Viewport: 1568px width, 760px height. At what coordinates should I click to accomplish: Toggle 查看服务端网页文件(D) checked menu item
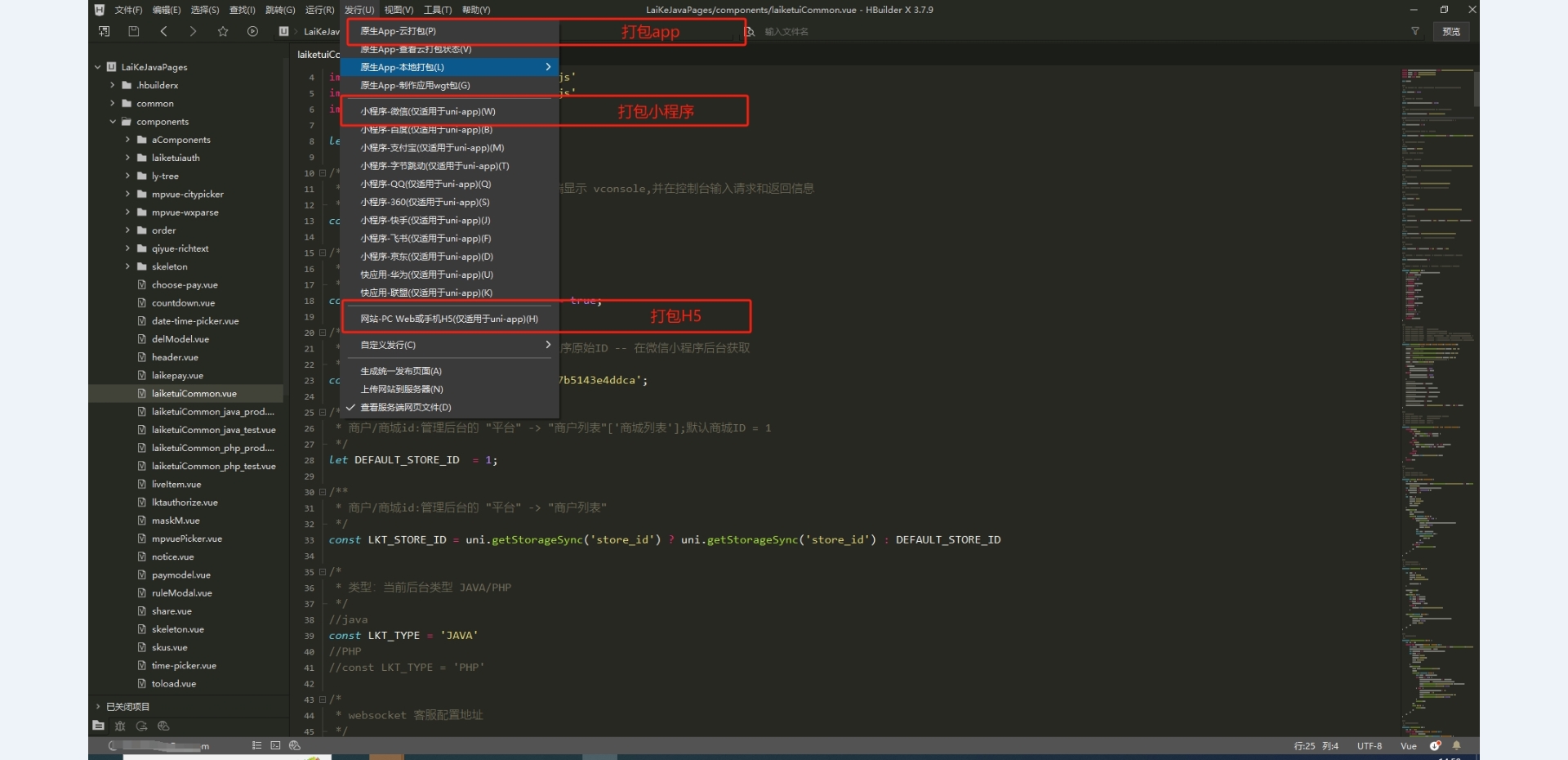pyautogui.click(x=406, y=407)
